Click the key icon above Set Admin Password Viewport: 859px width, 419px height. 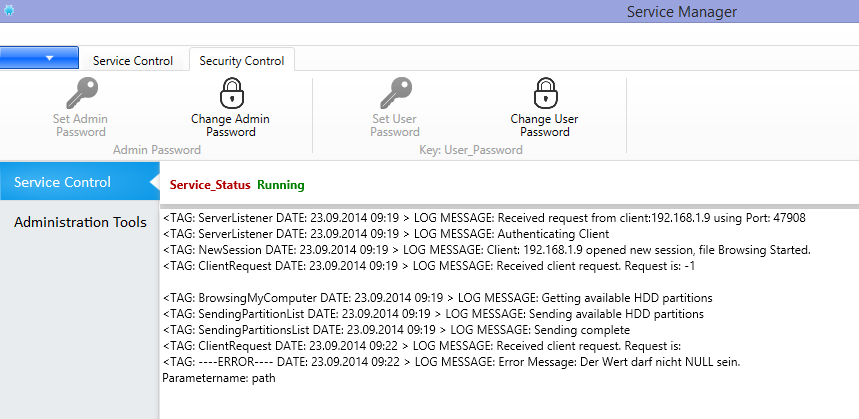pyautogui.click(x=82, y=93)
